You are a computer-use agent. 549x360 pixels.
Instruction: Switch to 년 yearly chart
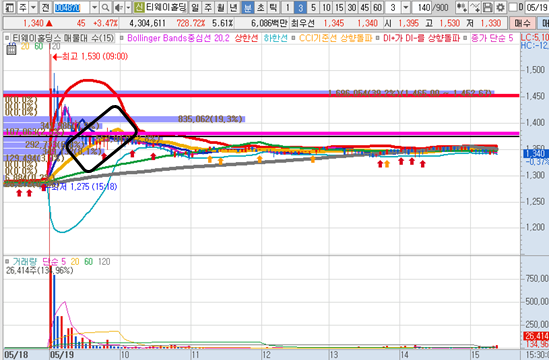[234, 7]
